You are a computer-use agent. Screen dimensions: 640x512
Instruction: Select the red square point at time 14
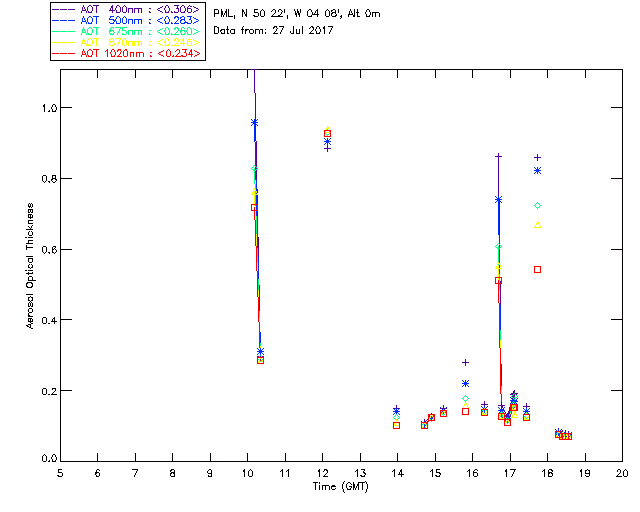[396, 425]
